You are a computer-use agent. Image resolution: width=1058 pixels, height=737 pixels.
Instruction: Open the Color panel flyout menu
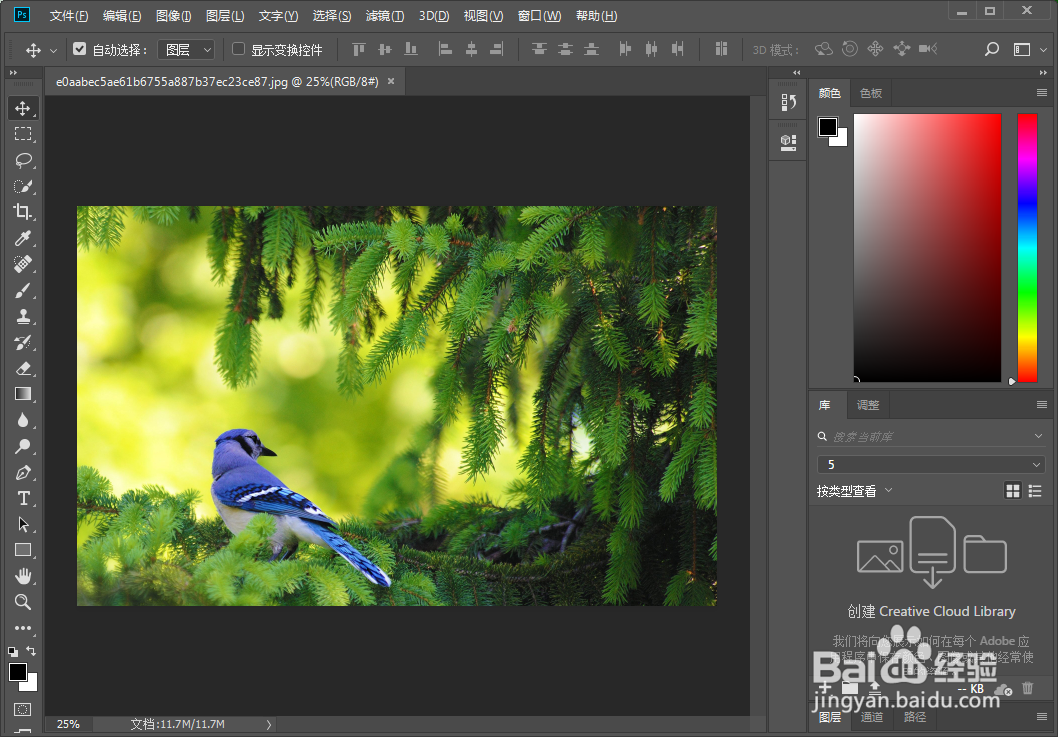[1042, 93]
